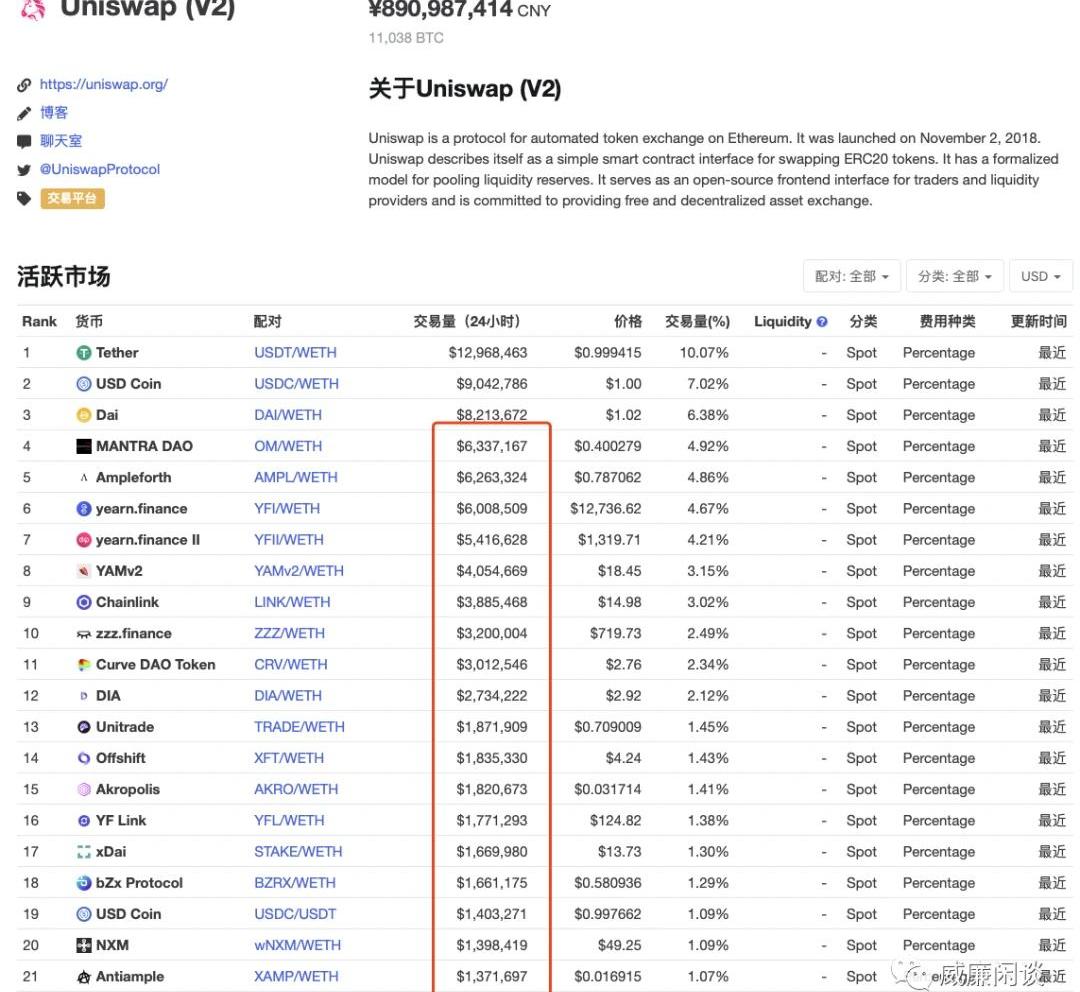Image resolution: width=1080 pixels, height=992 pixels.
Task: Open the https://uniswap.org/ website link
Action: click(103, 85)
